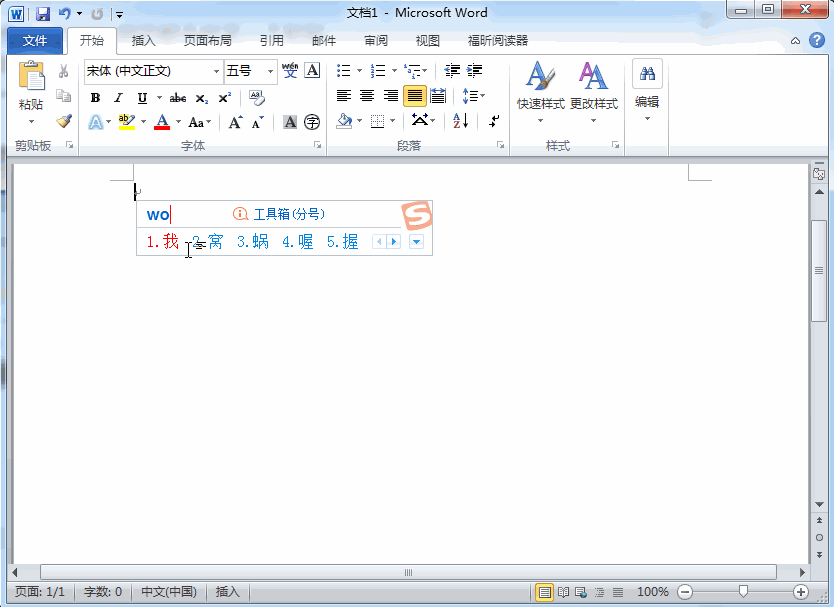Click the numbered list icon

click(378, 70)
